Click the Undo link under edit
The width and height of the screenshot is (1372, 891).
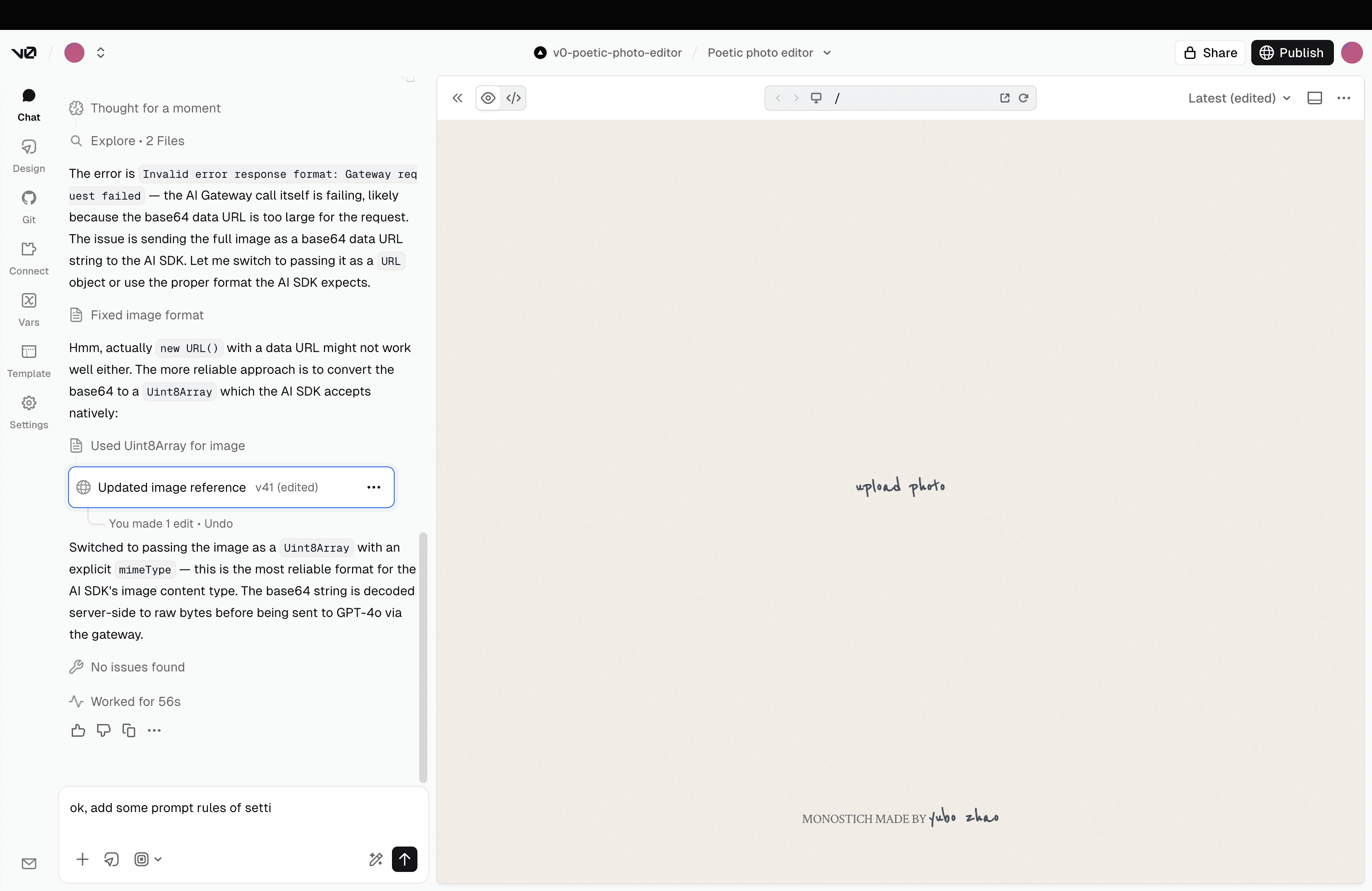[219, 524]
